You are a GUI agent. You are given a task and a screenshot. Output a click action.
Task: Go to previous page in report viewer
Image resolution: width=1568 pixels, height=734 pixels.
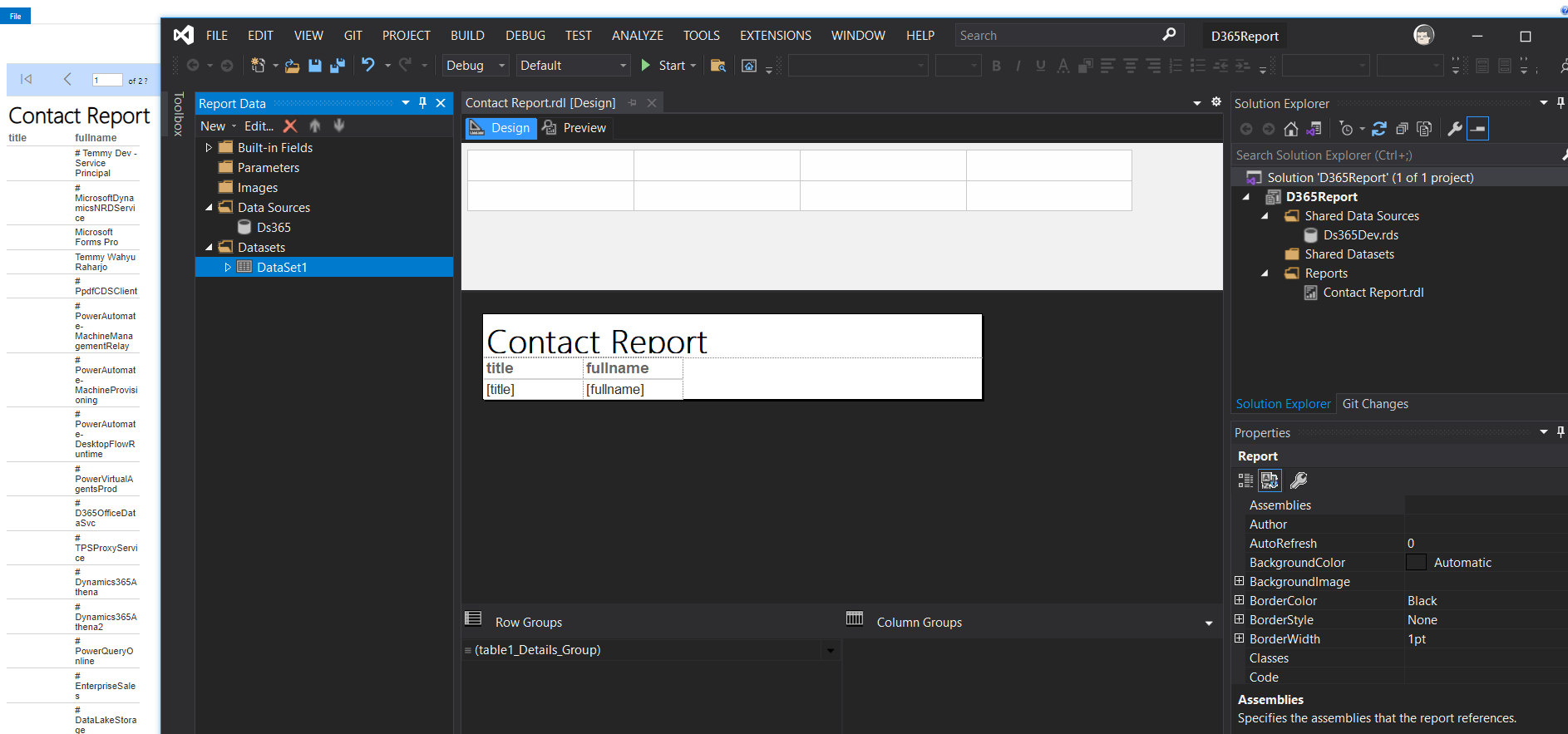(x=67, y=79)
